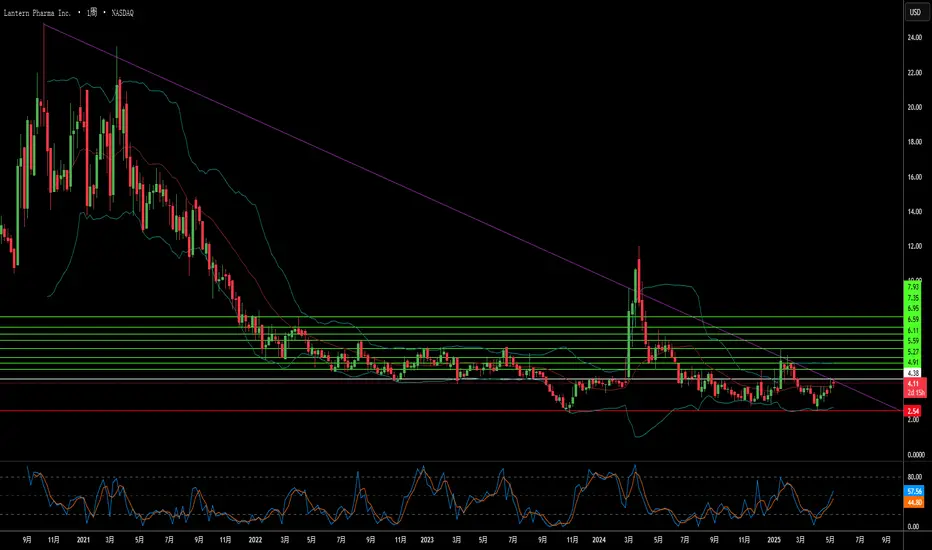Screen dimensions: 932x550
Task: Click the red 2.54 support price label
Action: [913, 411]
